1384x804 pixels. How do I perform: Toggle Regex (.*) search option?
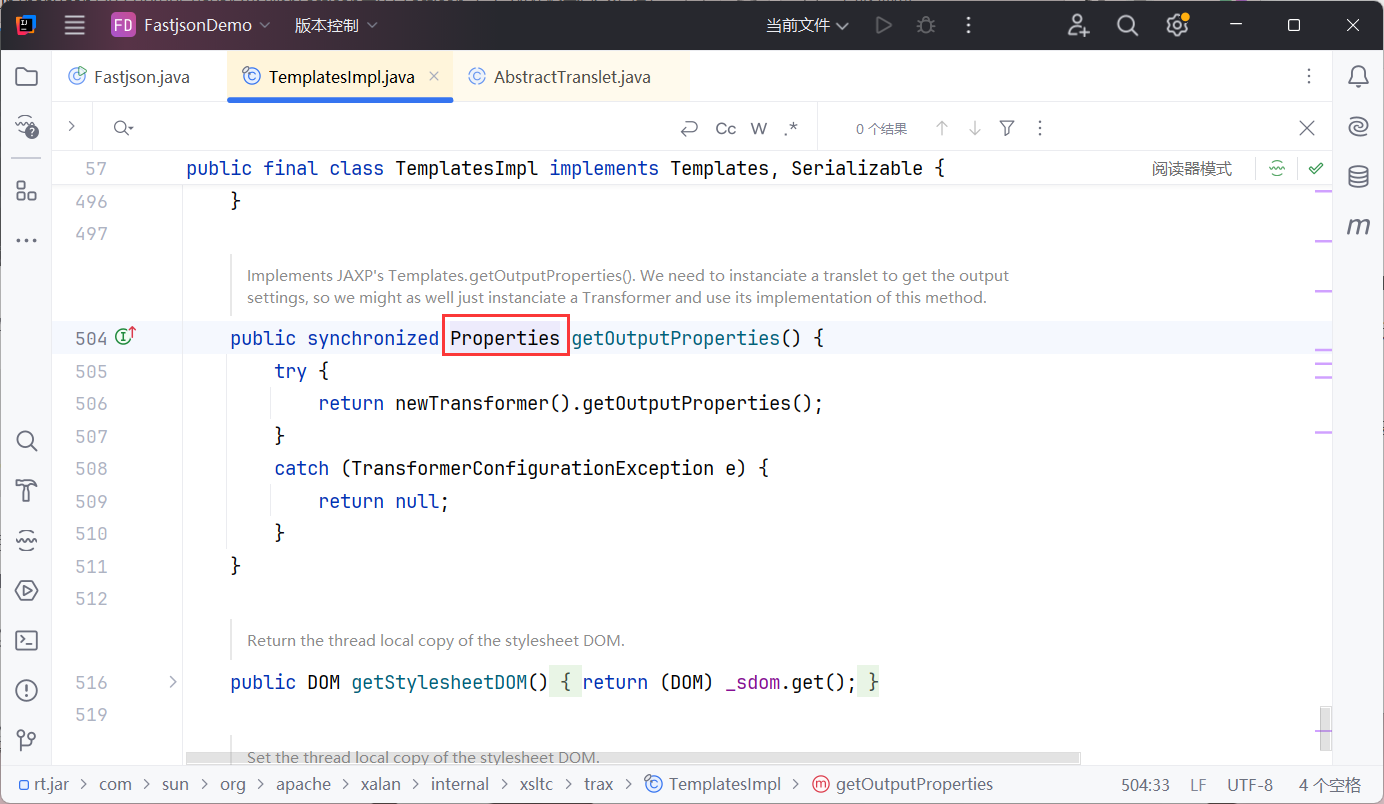791,128
